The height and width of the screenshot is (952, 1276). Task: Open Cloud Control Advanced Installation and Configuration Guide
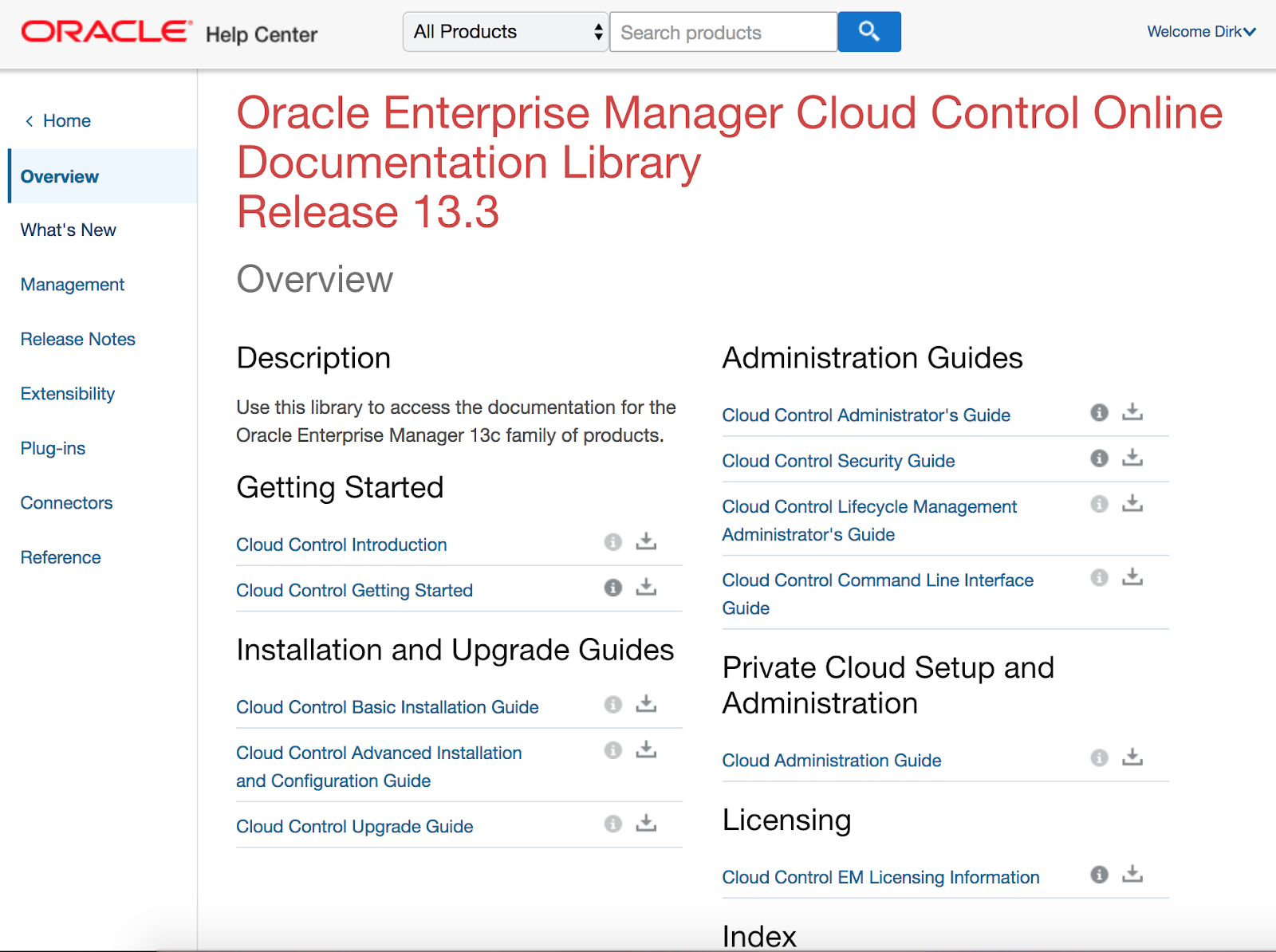tap(379, 767)
